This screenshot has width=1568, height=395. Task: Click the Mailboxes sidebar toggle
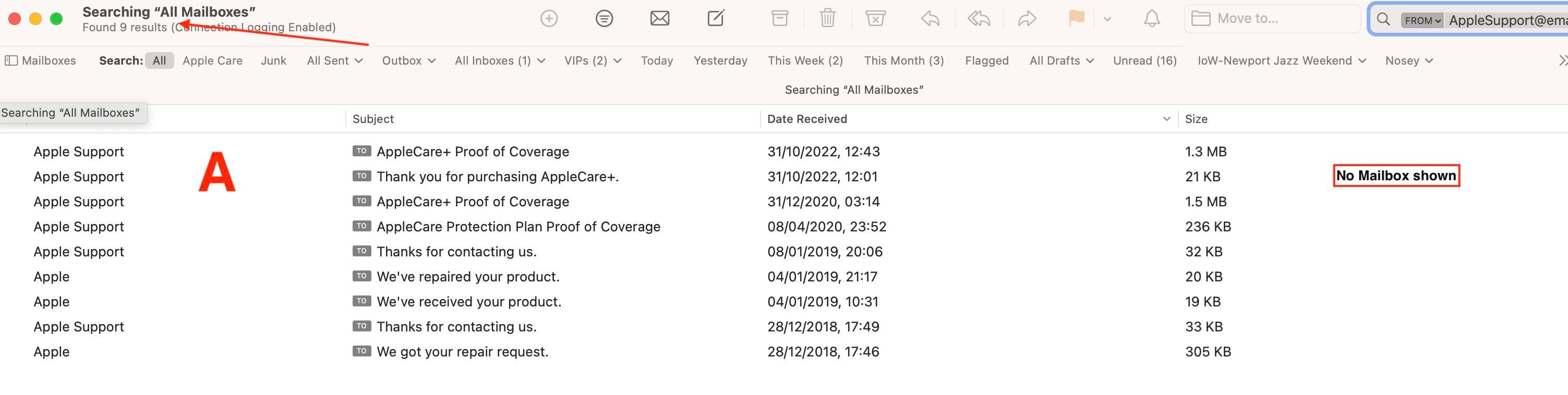[x=40, y=61]
